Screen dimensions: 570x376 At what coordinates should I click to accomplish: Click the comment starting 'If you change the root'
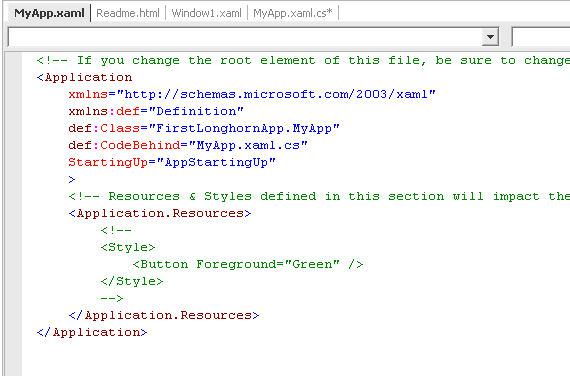303,60
